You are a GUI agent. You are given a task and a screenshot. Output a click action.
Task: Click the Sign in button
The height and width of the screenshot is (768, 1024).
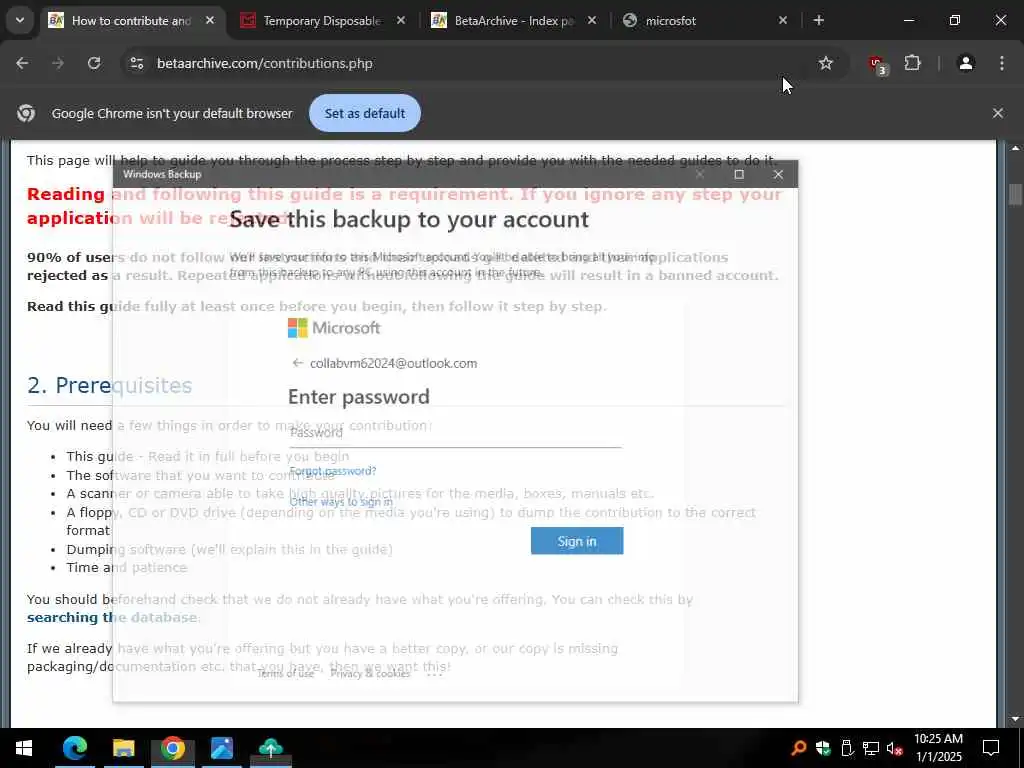[577, 541]
